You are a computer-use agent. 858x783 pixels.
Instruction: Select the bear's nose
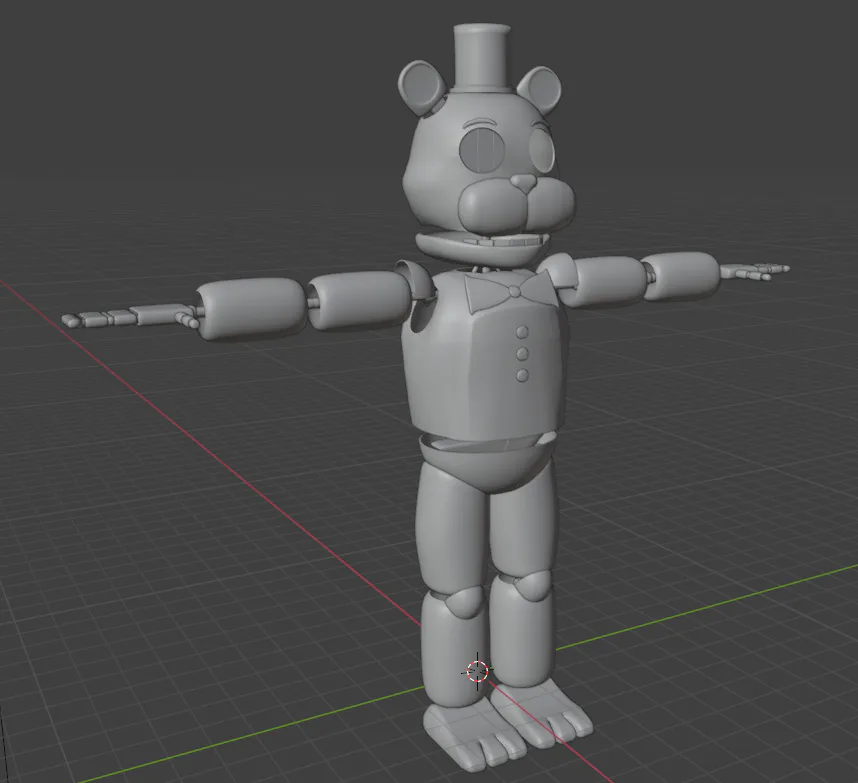524,183
